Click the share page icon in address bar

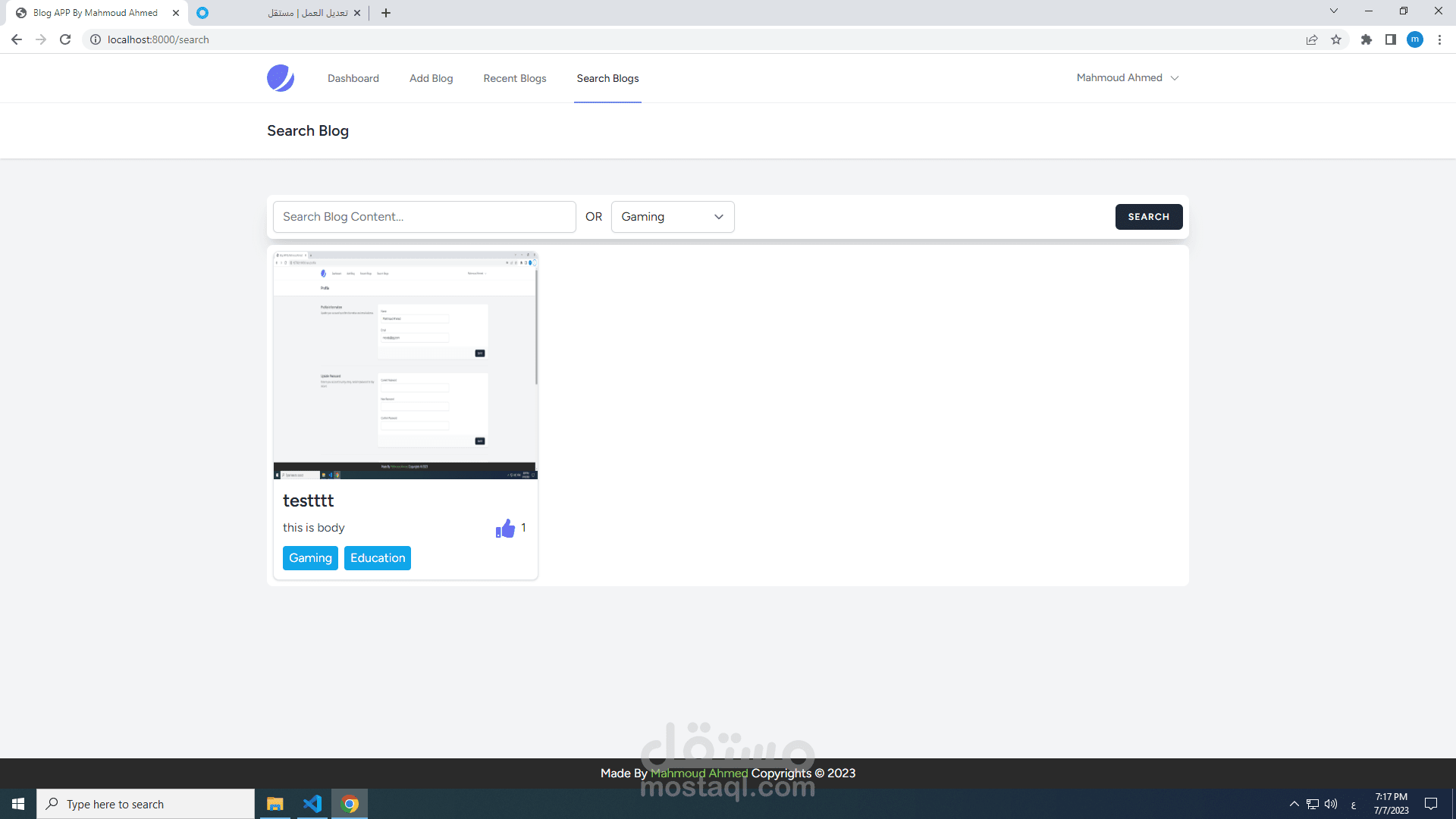coord(1312,39)
